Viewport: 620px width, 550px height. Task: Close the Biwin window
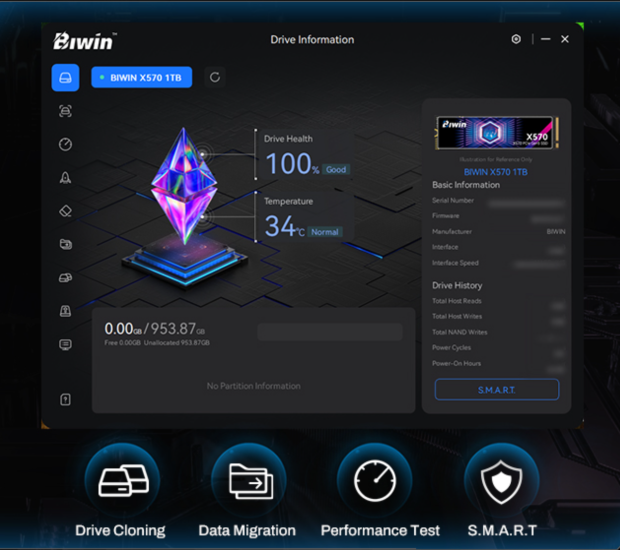coord(565,39)
